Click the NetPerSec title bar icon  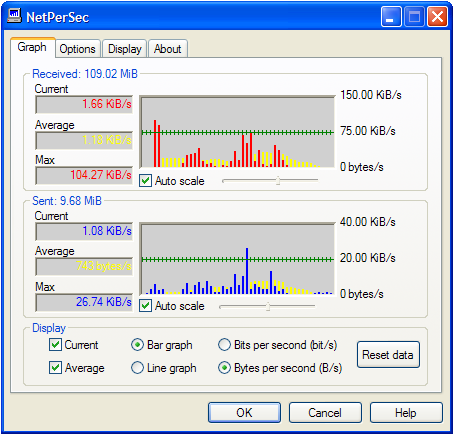tap(14, 16)
